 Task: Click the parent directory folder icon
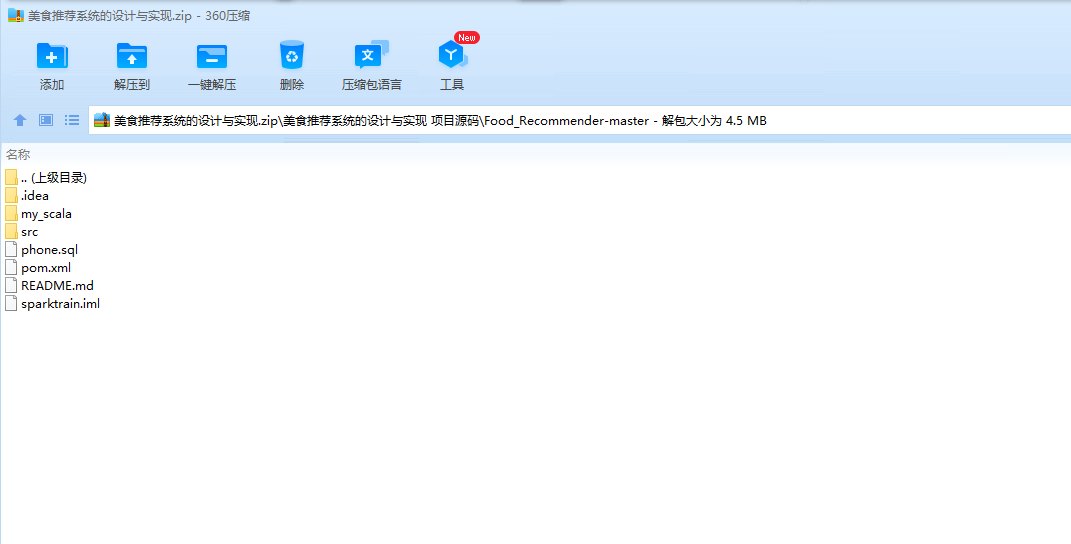coord(11,178)
